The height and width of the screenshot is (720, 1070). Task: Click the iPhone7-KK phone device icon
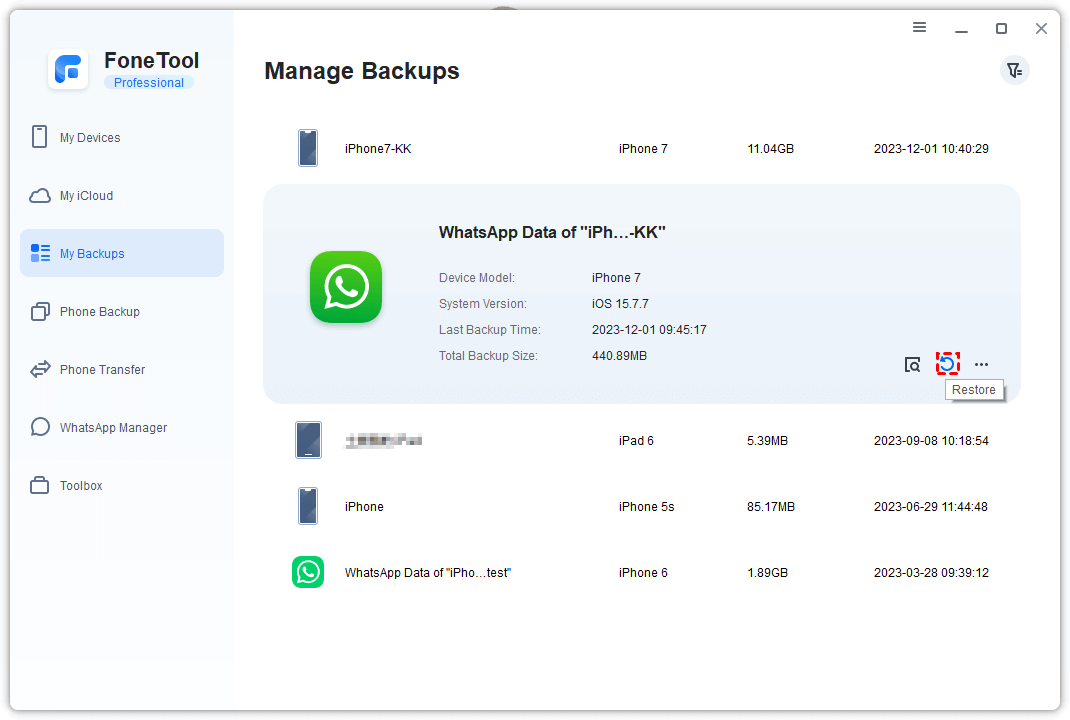[x=308, y=148]
